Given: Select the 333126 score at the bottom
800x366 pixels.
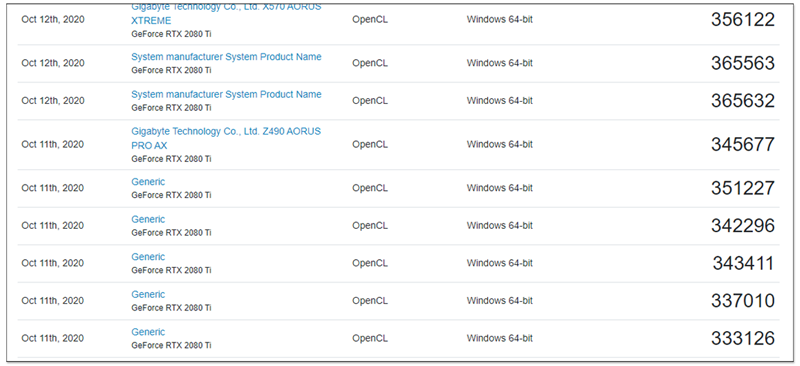Looking at the screenshot, I should pos(743,338).
